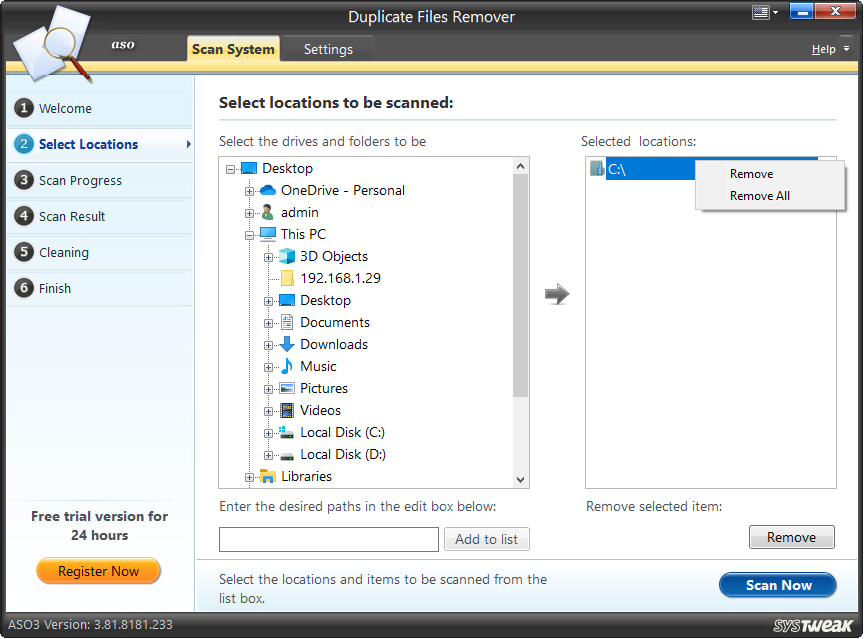Switch to the Settings tab
This screenshot has height=639, width=864.
point(327,48)
